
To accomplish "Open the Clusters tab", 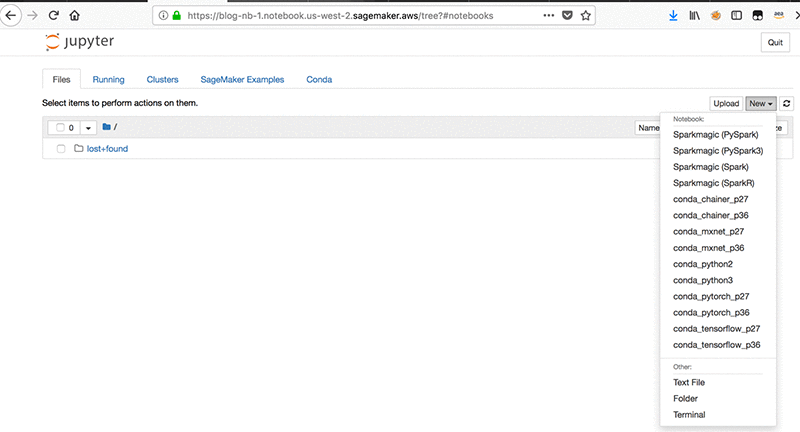I will [x=162, y=80].
